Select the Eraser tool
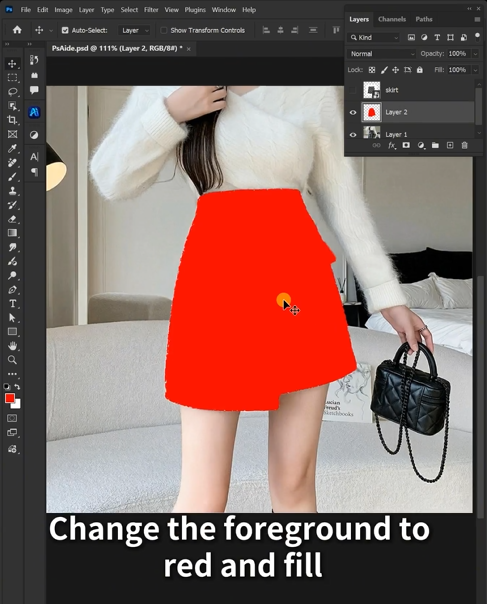 pos(12,219)
